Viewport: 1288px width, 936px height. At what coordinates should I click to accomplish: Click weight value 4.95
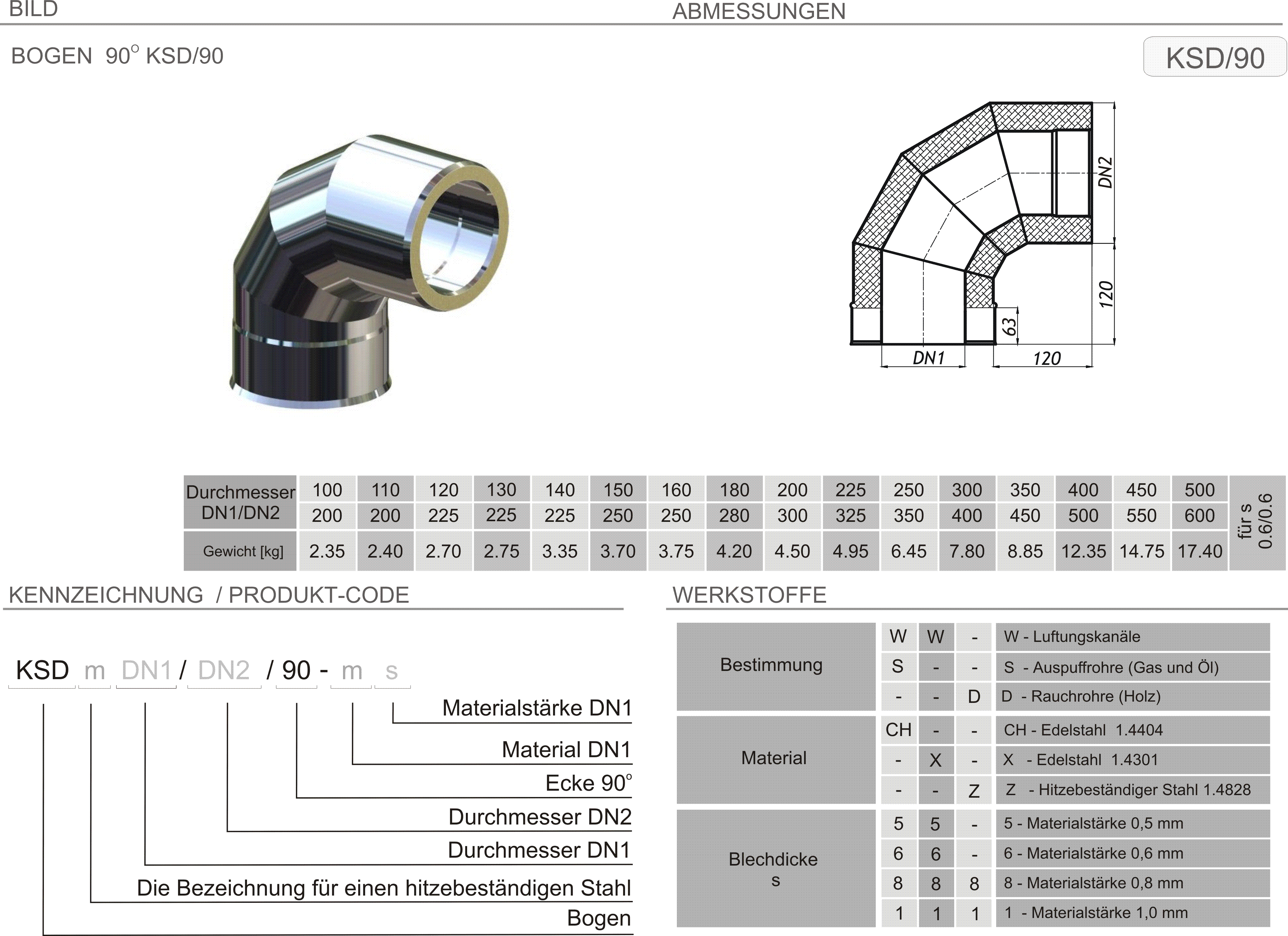(x=851, y=551)
